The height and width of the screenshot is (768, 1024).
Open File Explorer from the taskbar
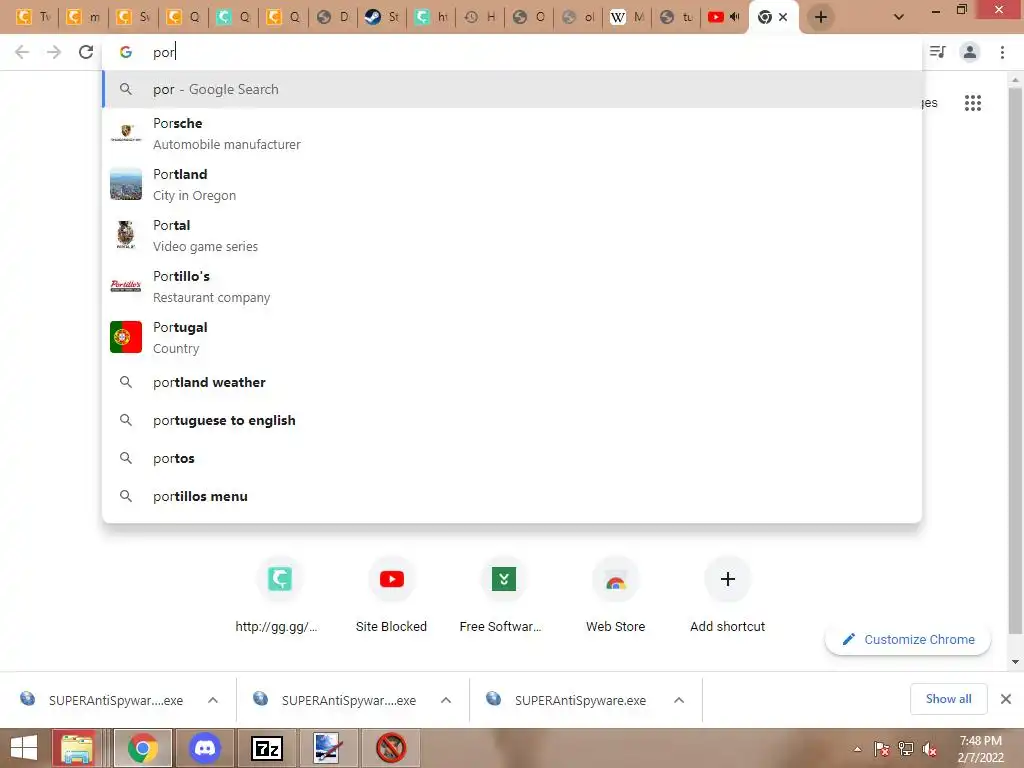[x=77, y=748]
